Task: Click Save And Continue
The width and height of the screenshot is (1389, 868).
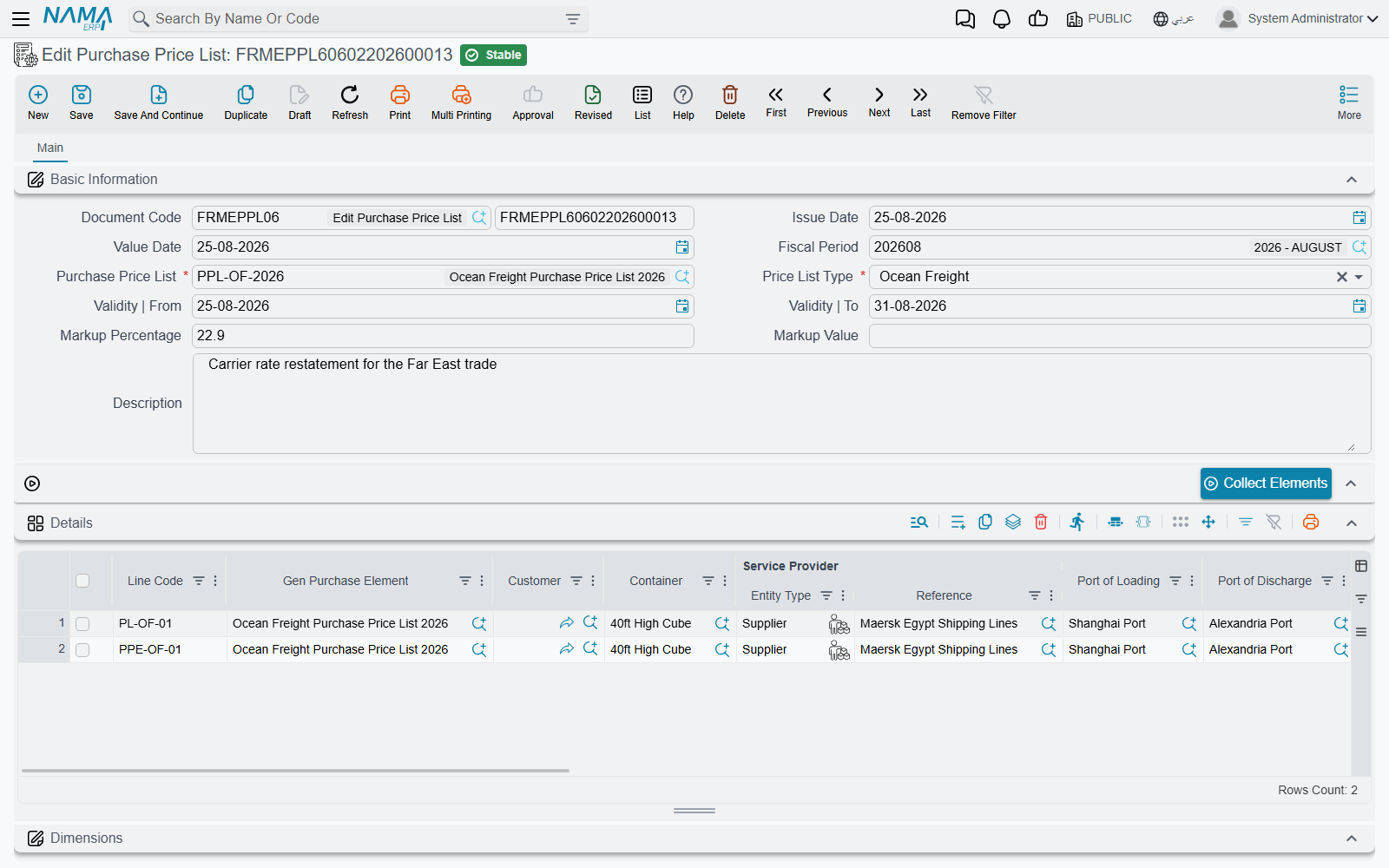Action: [159, 102]
